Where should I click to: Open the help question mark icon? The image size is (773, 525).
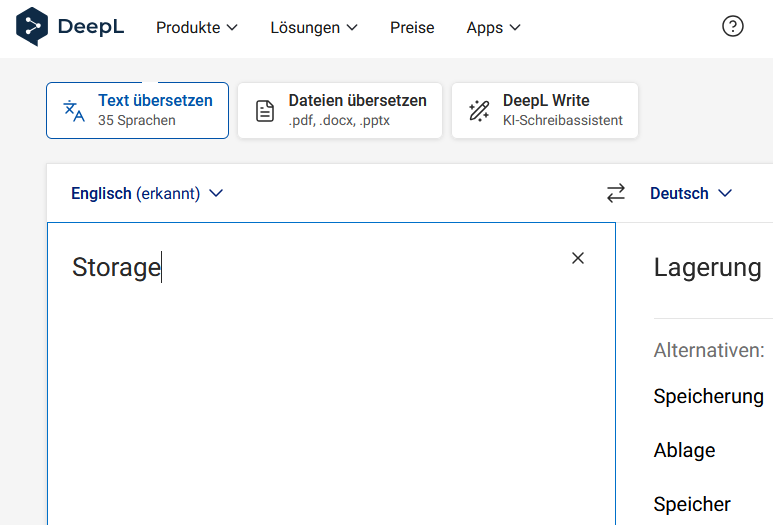pyautogui.click(x=733, y=26)
